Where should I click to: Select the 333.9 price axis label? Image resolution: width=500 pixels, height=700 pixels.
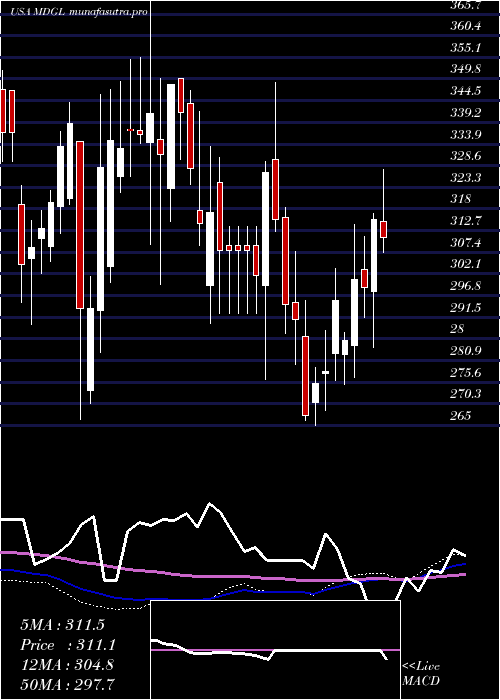point(466,134)
